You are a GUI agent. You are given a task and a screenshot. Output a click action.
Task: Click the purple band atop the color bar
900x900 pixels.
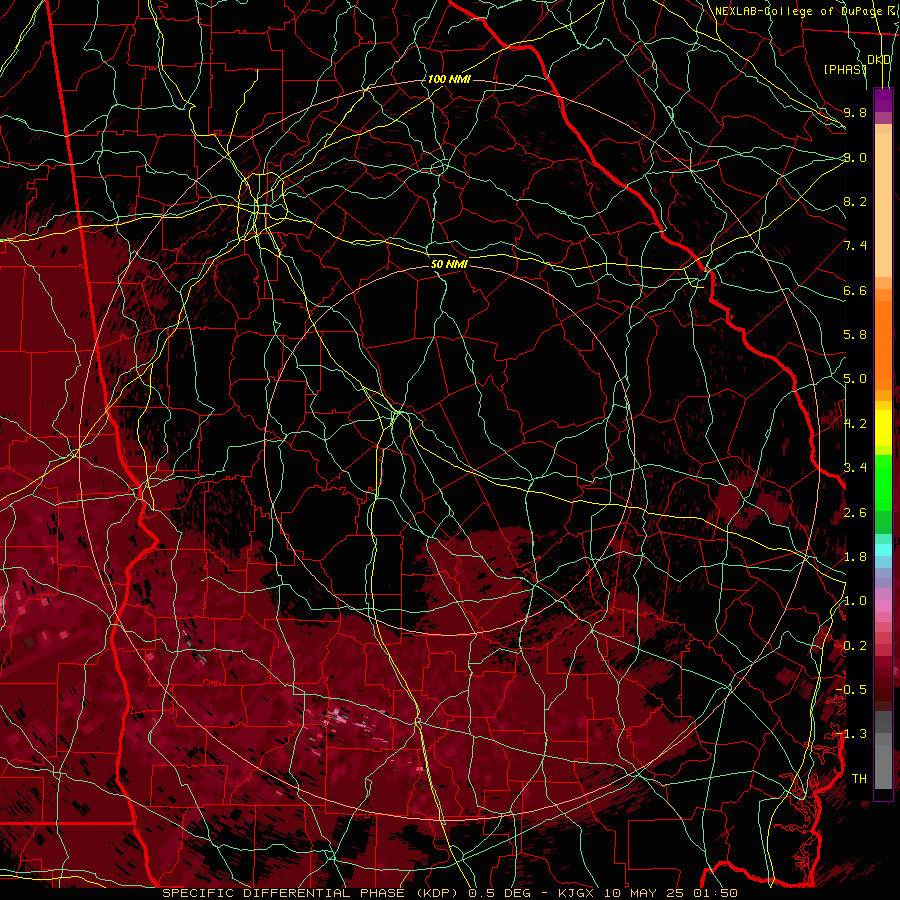pyautogui.click(x=883, y=101)
